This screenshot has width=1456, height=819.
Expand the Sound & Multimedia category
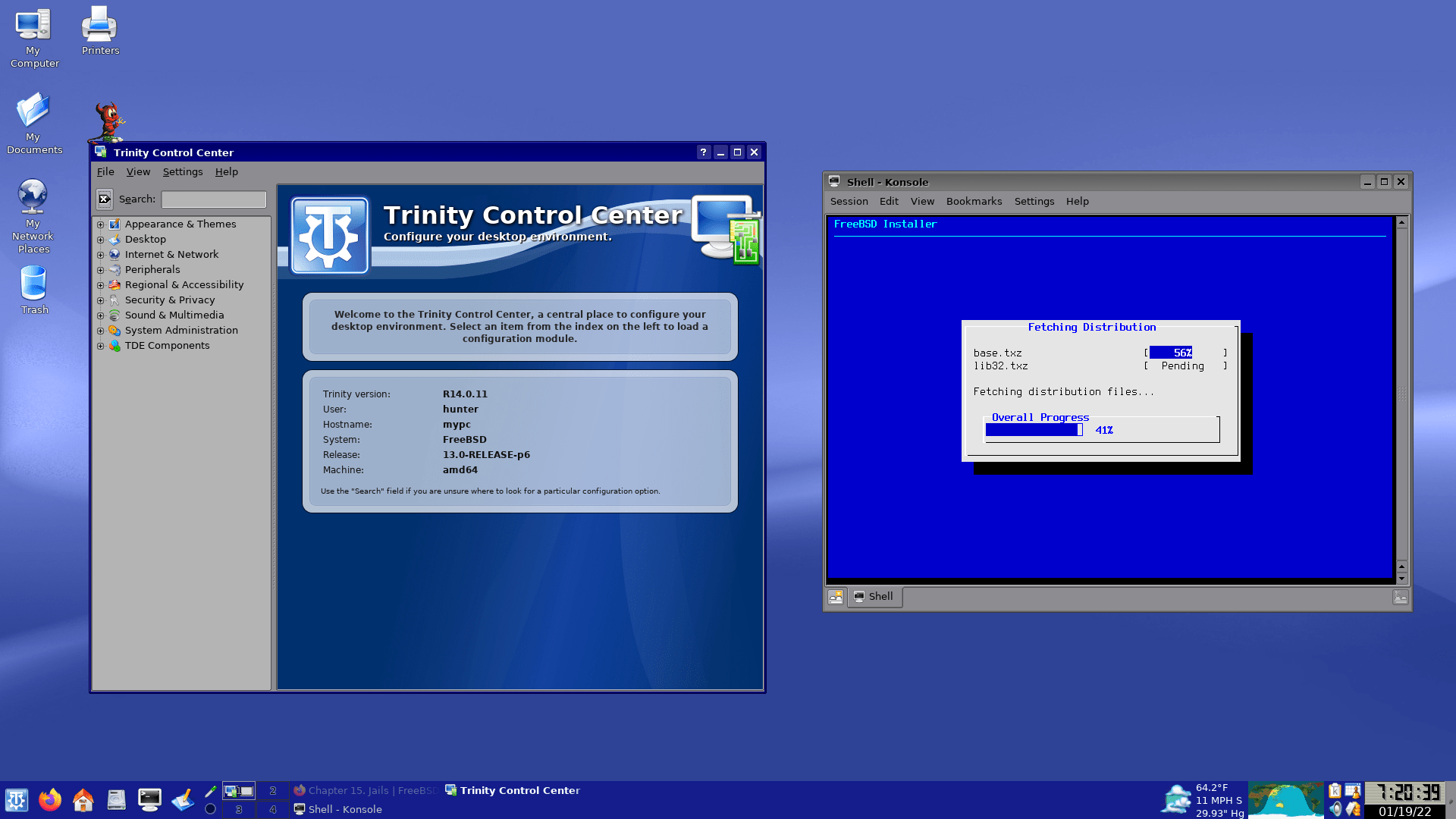pos(102,315)
